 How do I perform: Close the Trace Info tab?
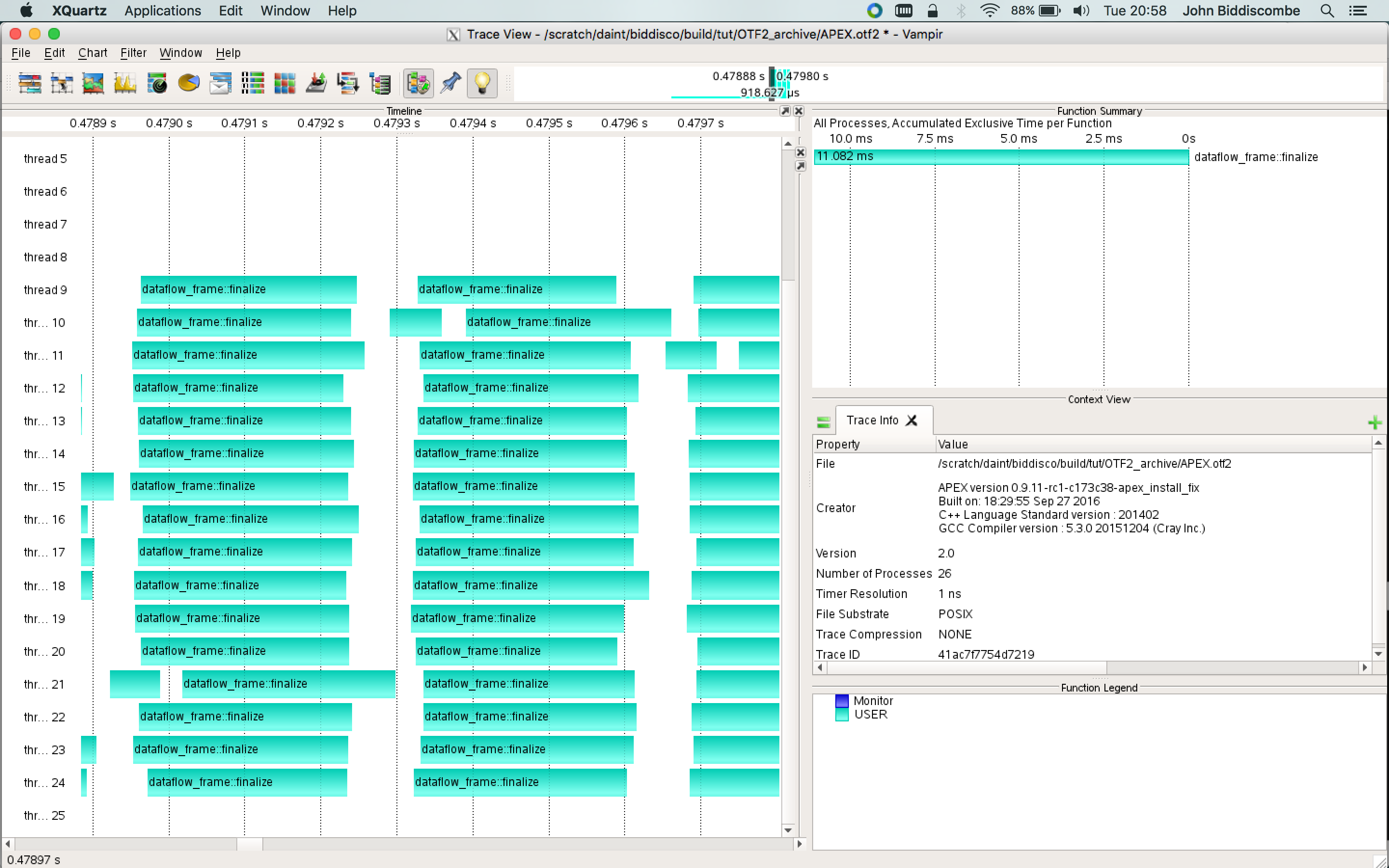point(912,420)
